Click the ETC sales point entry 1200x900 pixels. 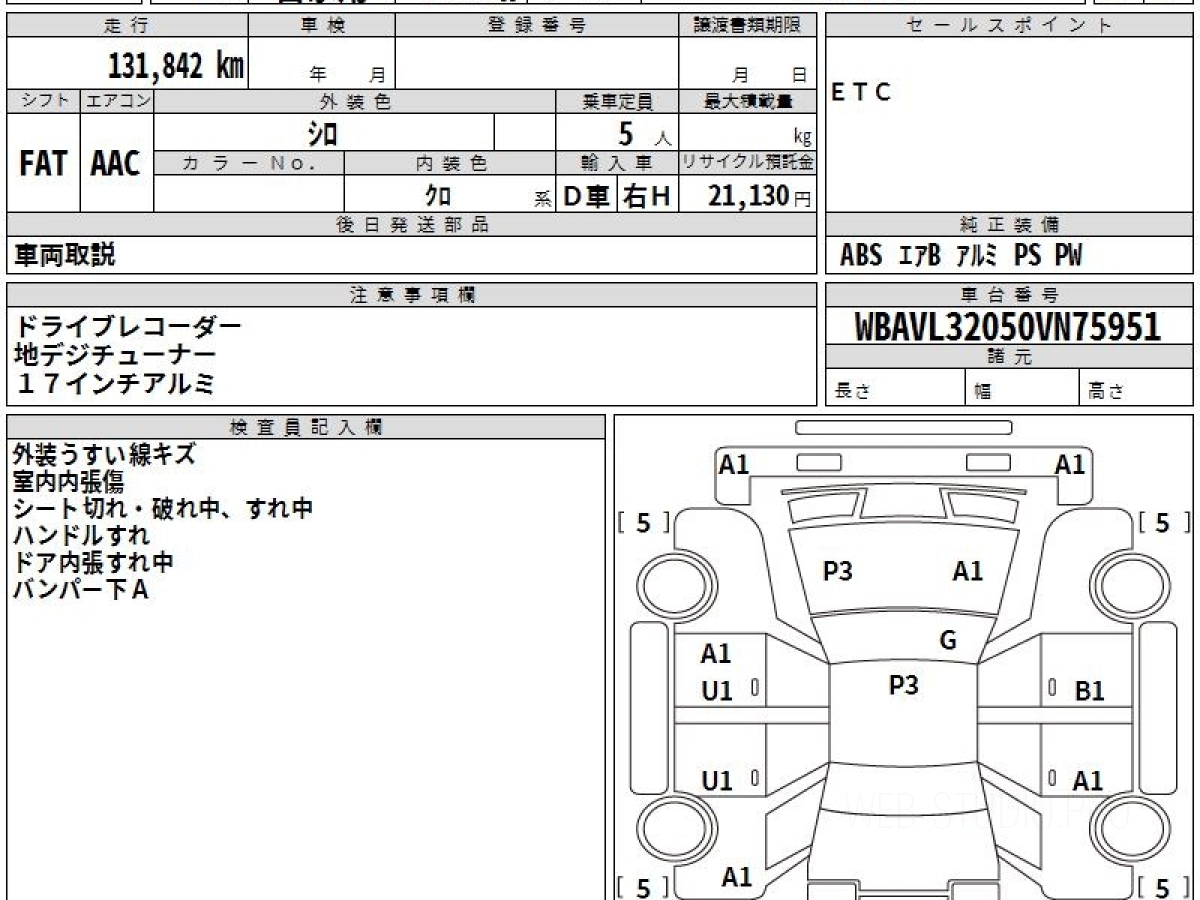tap(861, 92)
